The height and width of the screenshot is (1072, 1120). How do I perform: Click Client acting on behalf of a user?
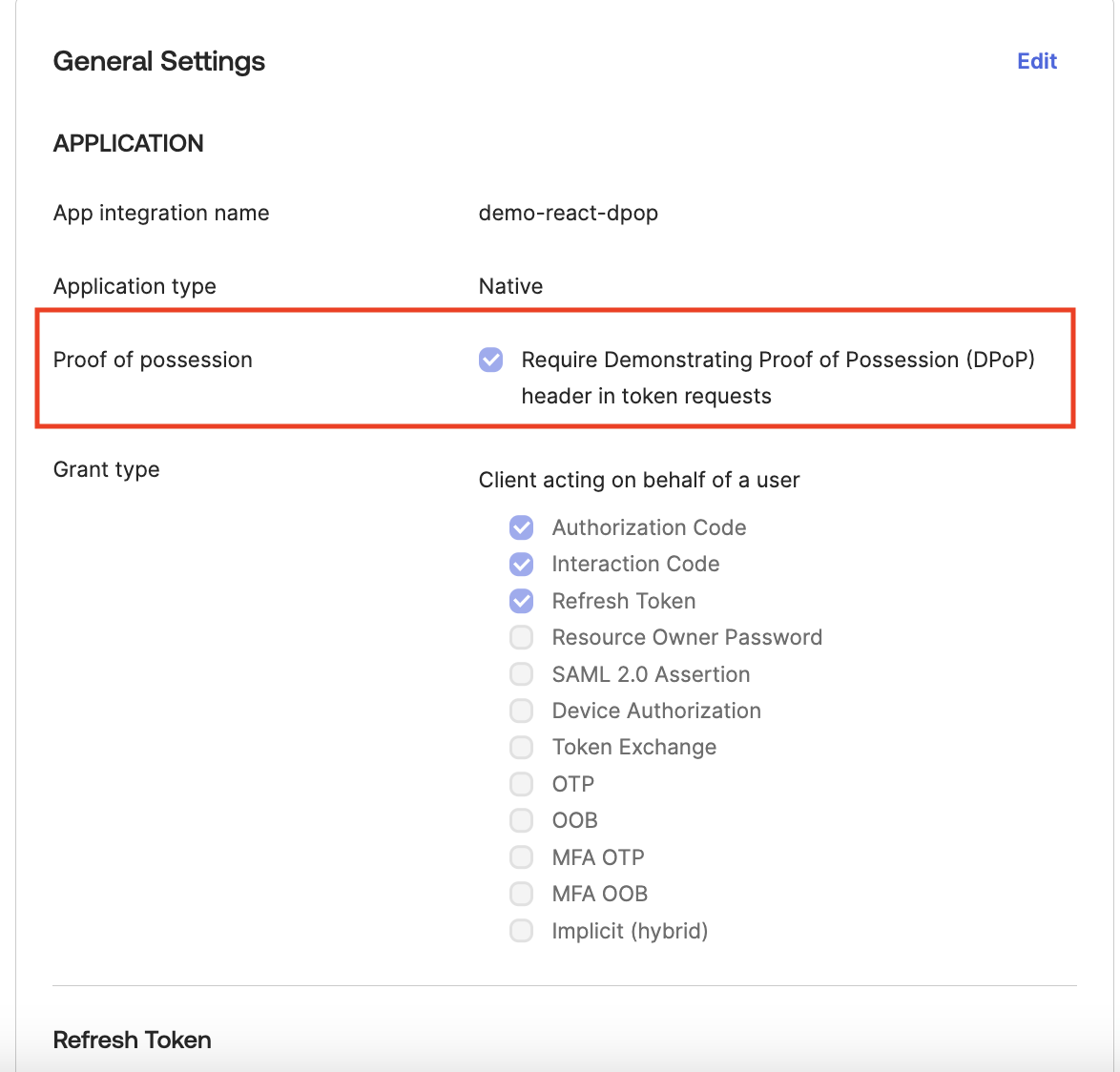coord(639,480)
